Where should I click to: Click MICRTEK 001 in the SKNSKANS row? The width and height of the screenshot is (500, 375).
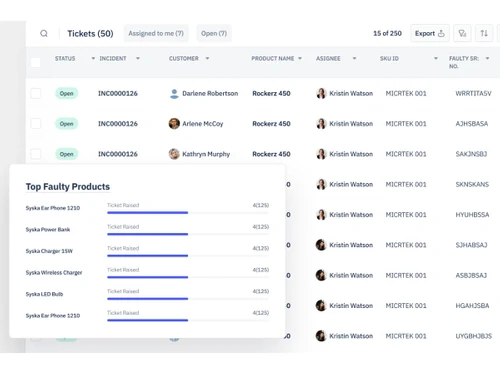406,184
